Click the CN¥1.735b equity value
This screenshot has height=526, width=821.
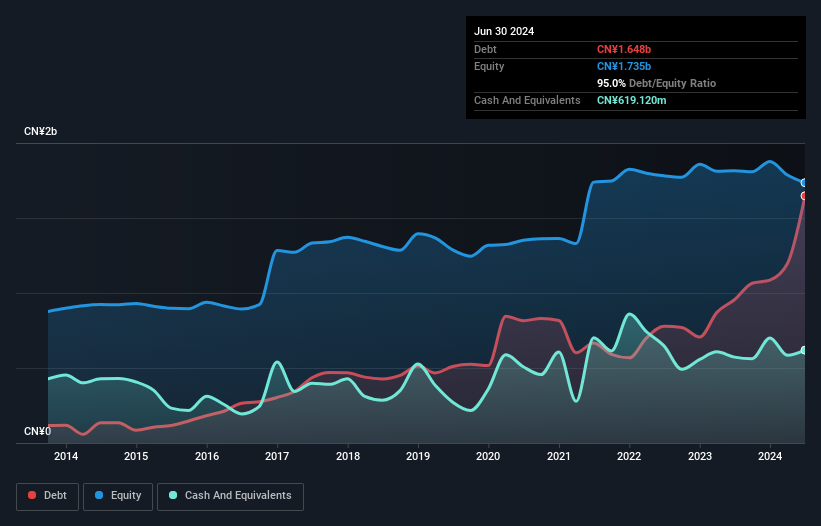[624, 66]
